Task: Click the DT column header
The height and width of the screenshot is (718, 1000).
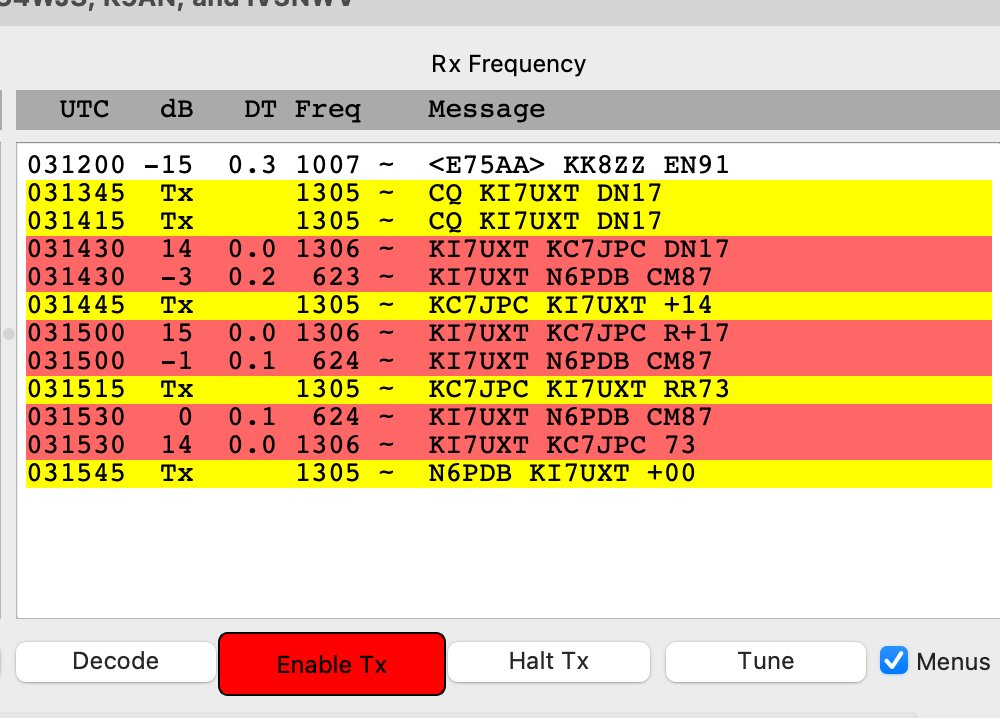Action: click(261, 110)
